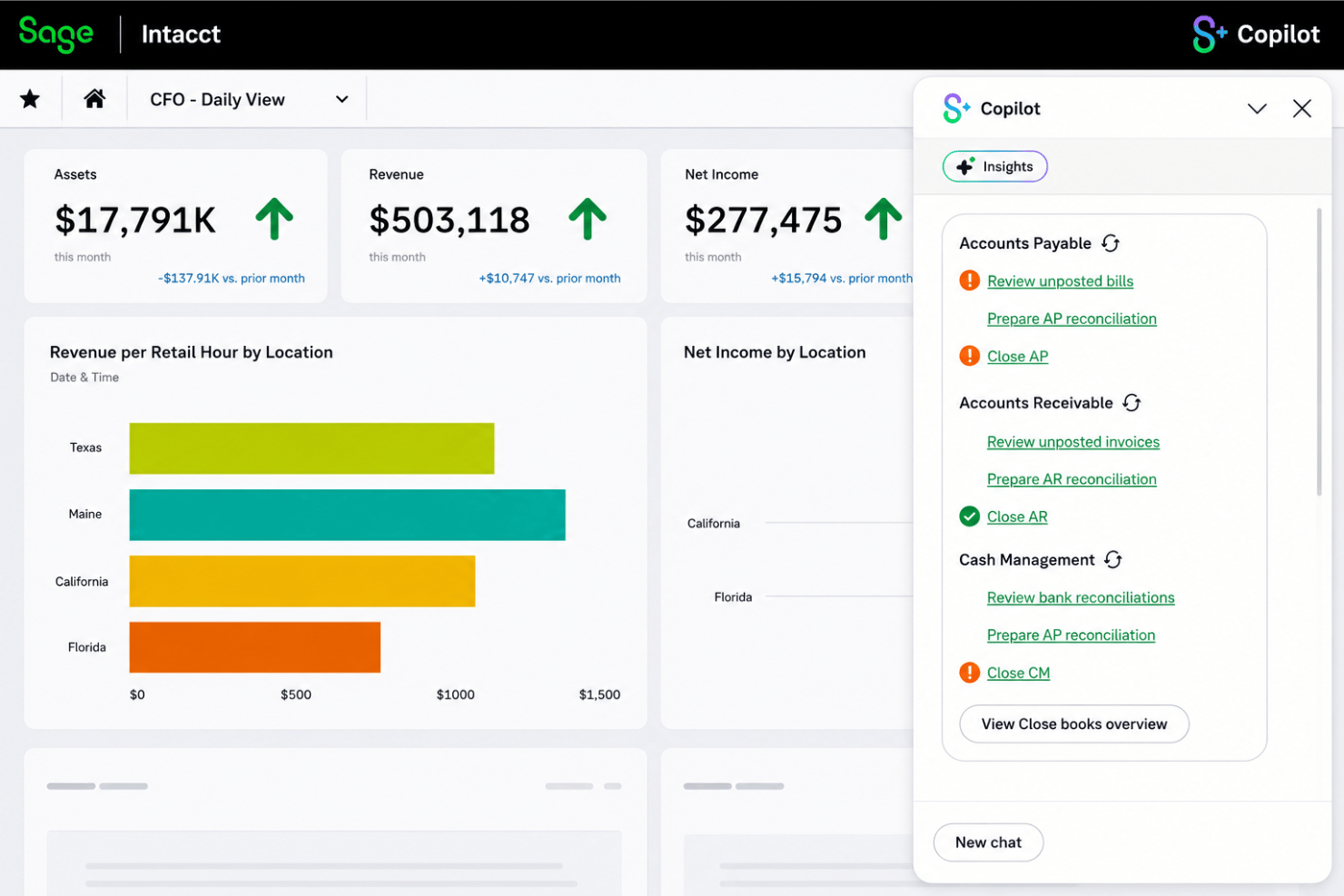Click the favorites star icon

point(30,99)
